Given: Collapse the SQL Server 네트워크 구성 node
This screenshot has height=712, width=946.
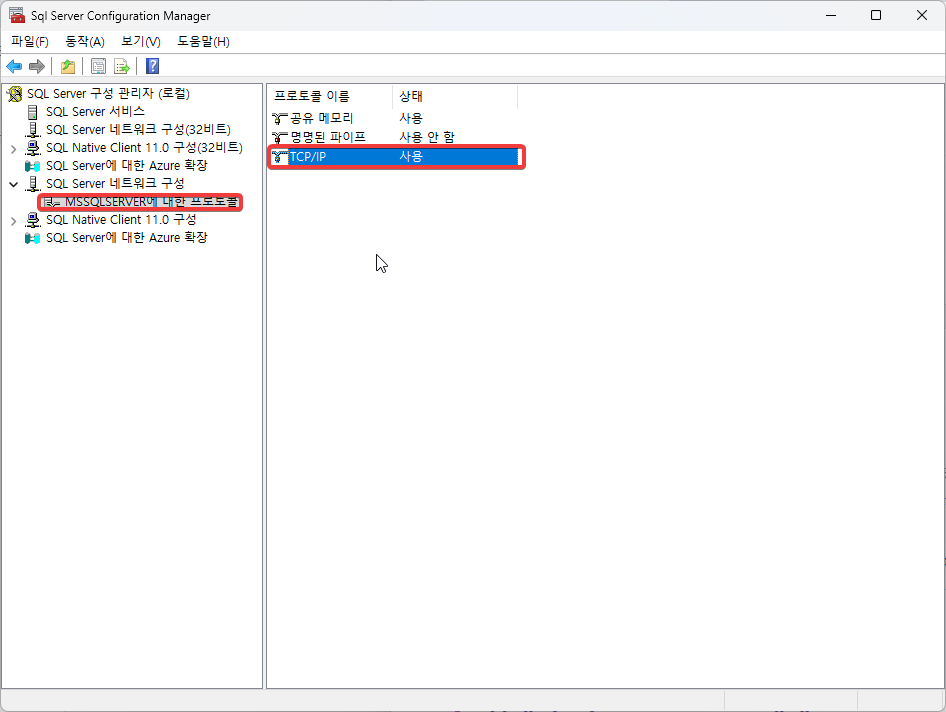Looking at the screenshot, I should pos(13,184).
